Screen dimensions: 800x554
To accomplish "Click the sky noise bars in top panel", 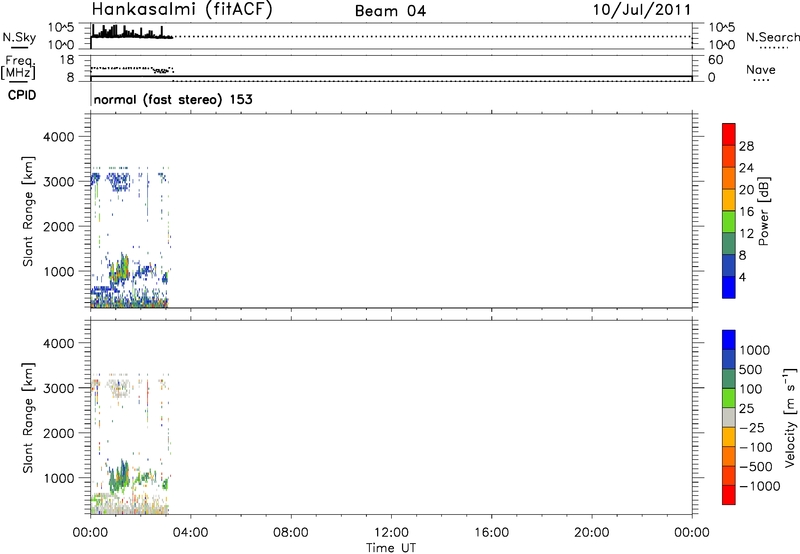I will click(x=132, y=32).
